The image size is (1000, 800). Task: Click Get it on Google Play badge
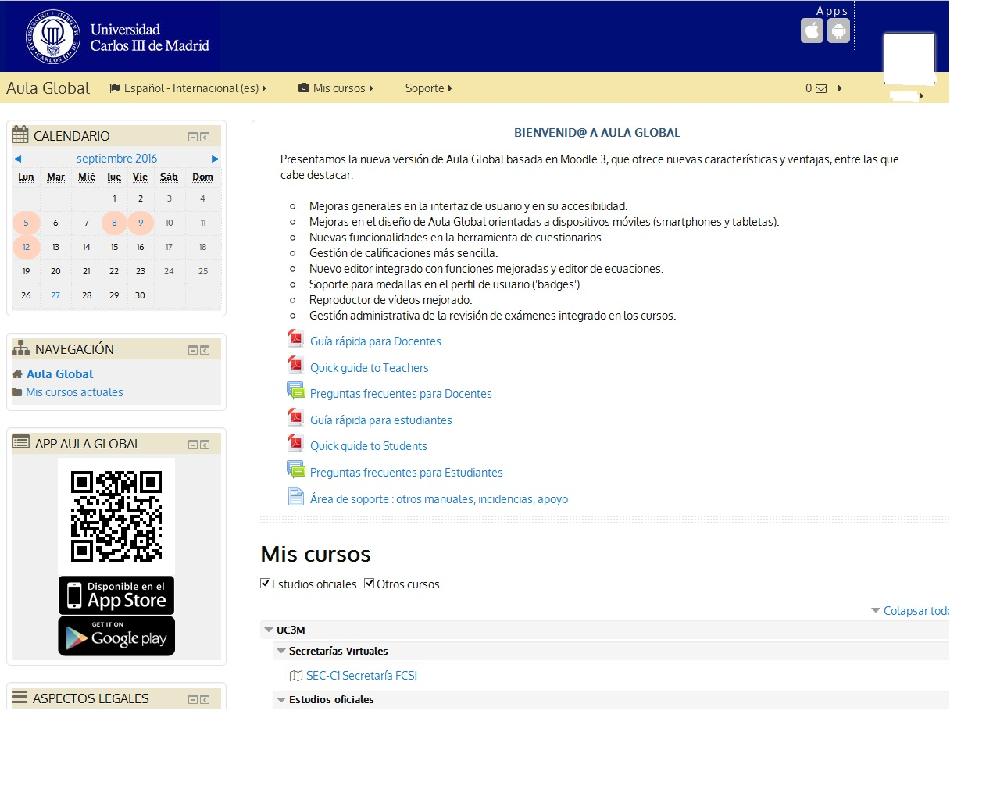[116, 636]
